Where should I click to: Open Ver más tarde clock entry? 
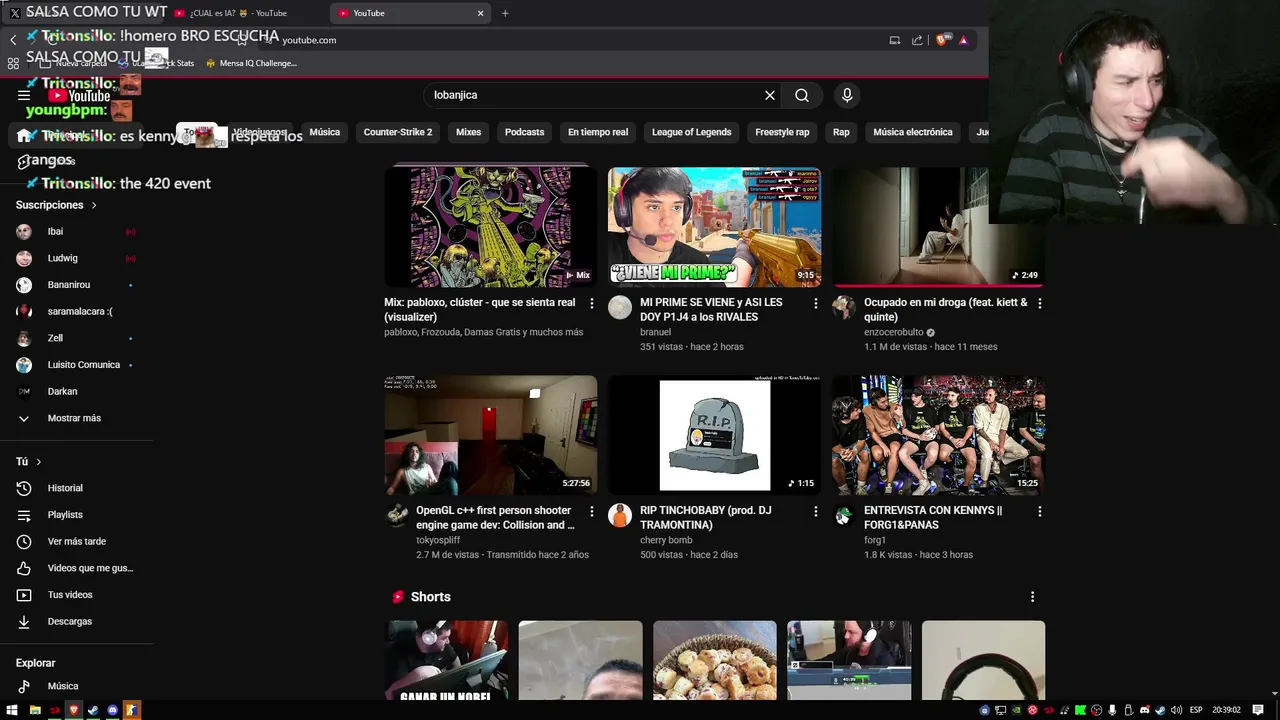point(78,541)
